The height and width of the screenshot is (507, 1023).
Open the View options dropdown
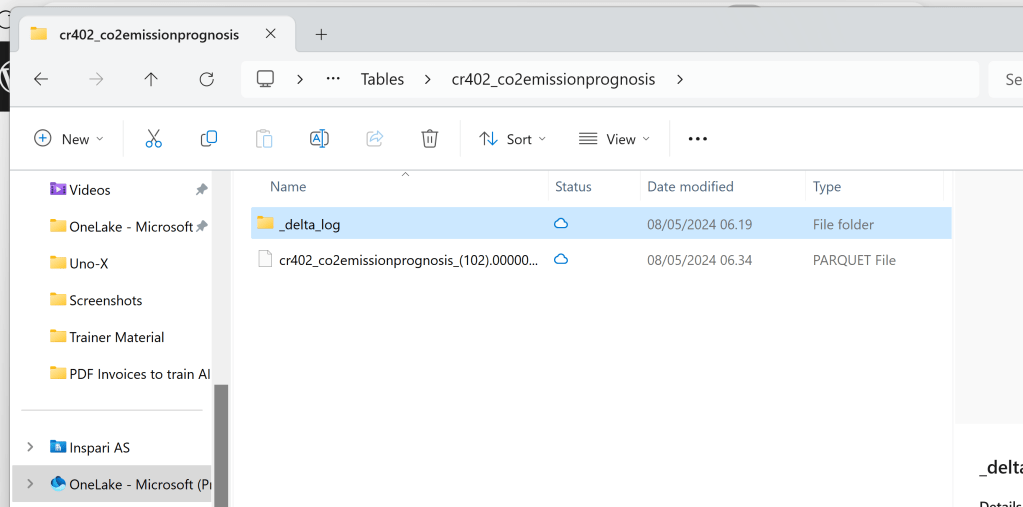click(x=614, y=139)
